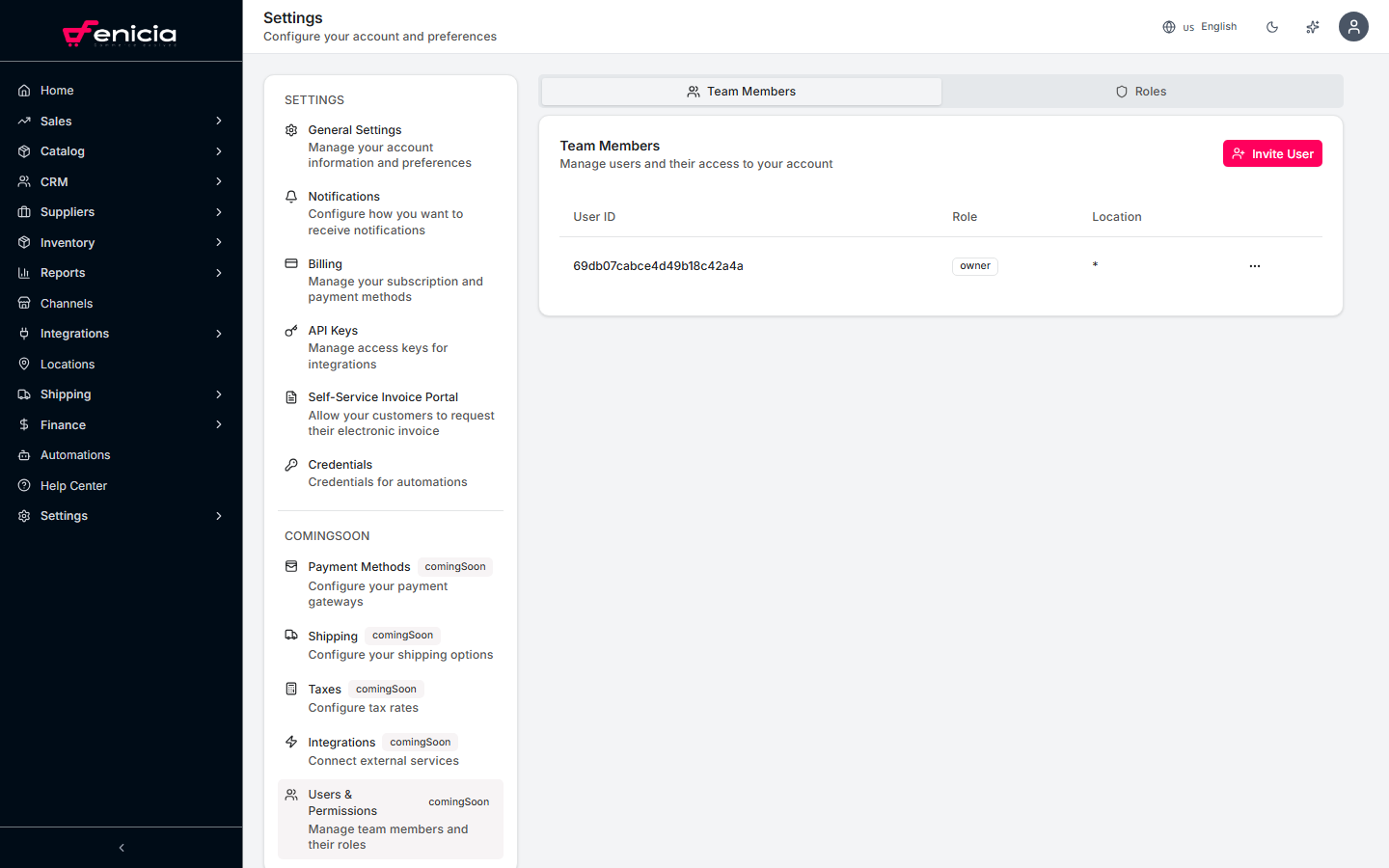Toggle the comingSoon badge on Taxes

(386, 689)
